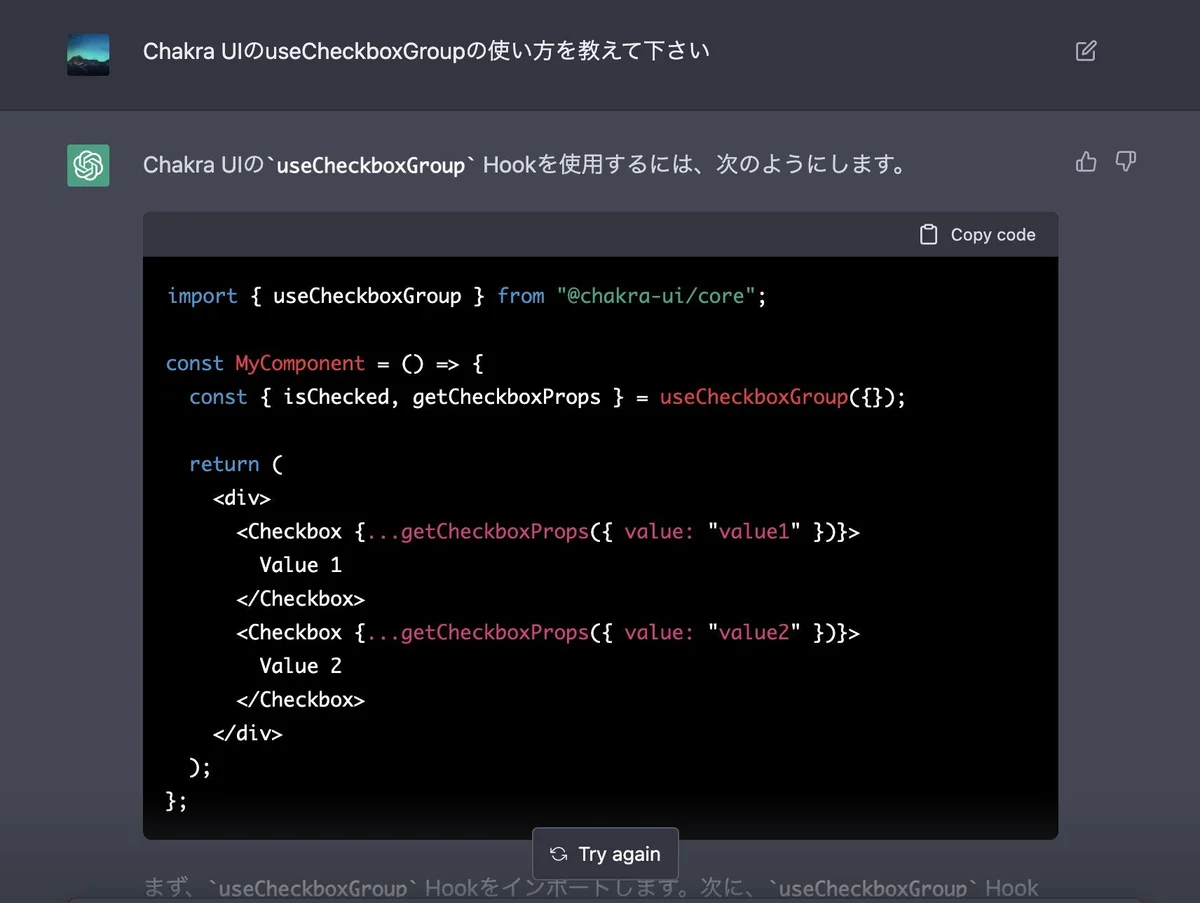
Task: Click the assistant intro sentence about the Hook
Action: 525,164
